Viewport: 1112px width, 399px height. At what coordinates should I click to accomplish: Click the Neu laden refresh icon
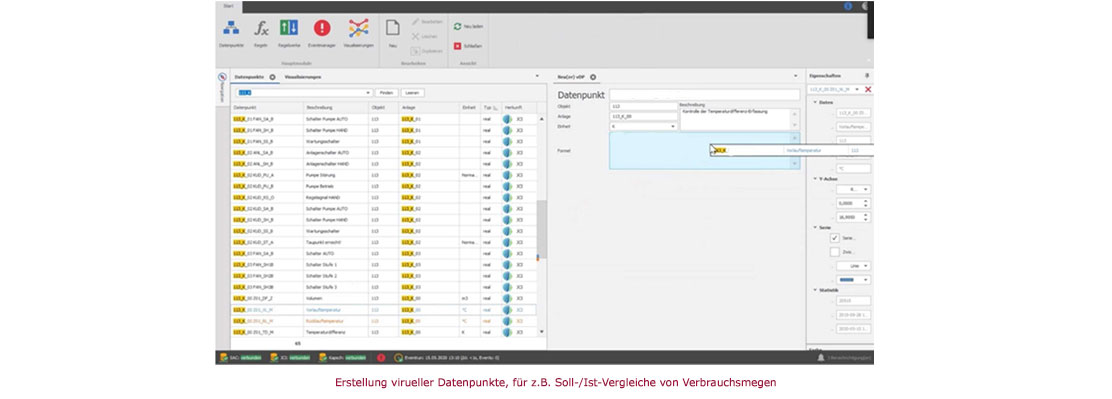pos(458,26)
